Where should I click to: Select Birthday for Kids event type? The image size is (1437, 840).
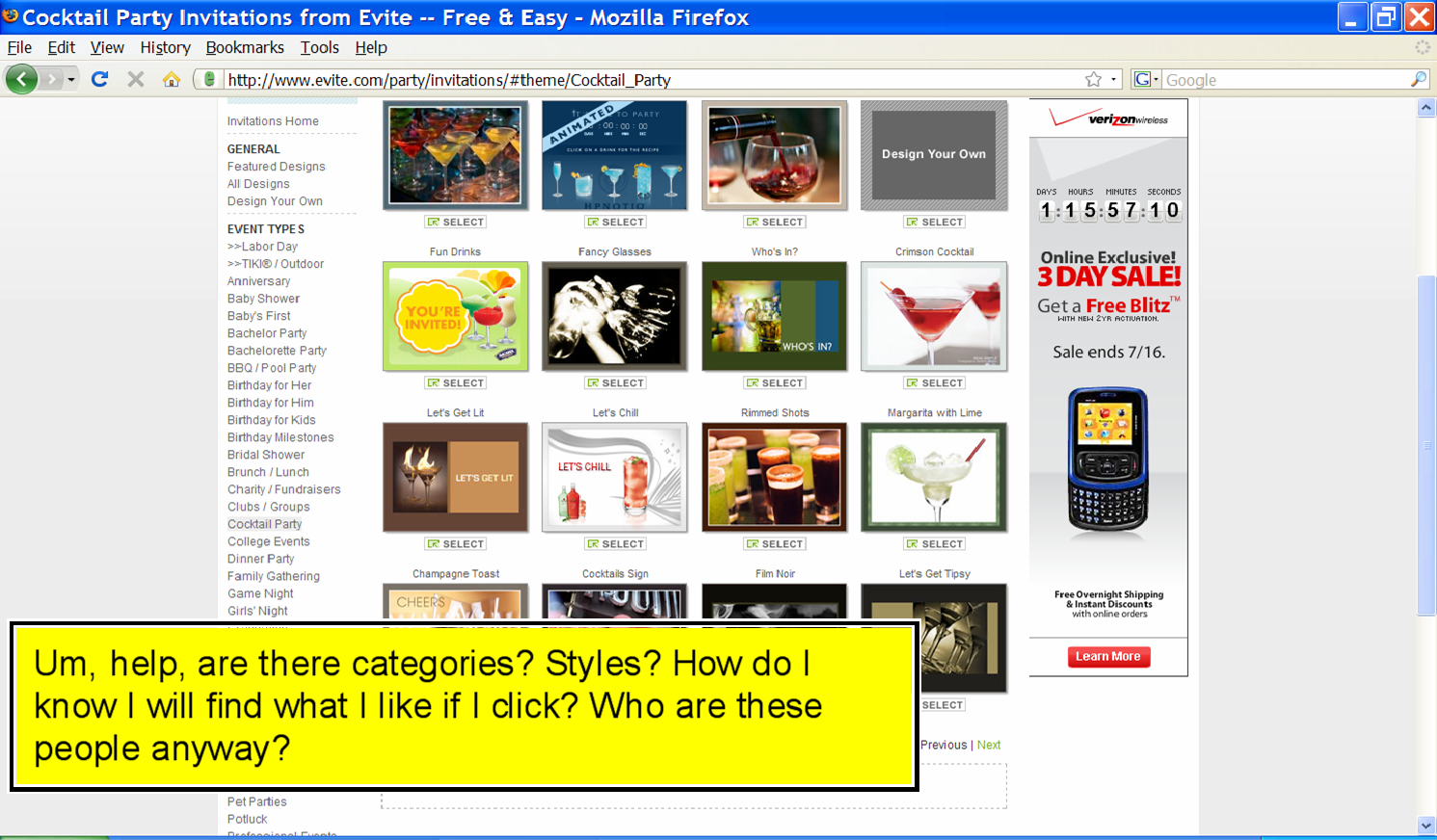coord(271,420)
